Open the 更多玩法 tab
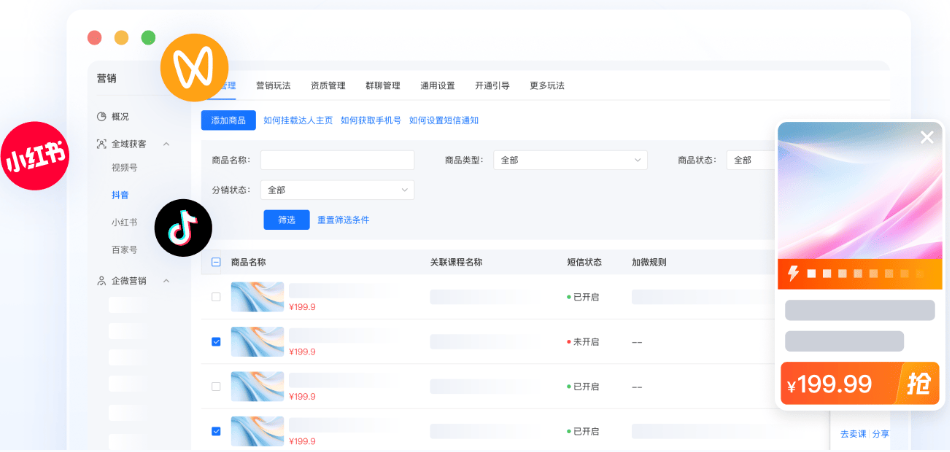The image size is (950, 452). click(547, 85)
